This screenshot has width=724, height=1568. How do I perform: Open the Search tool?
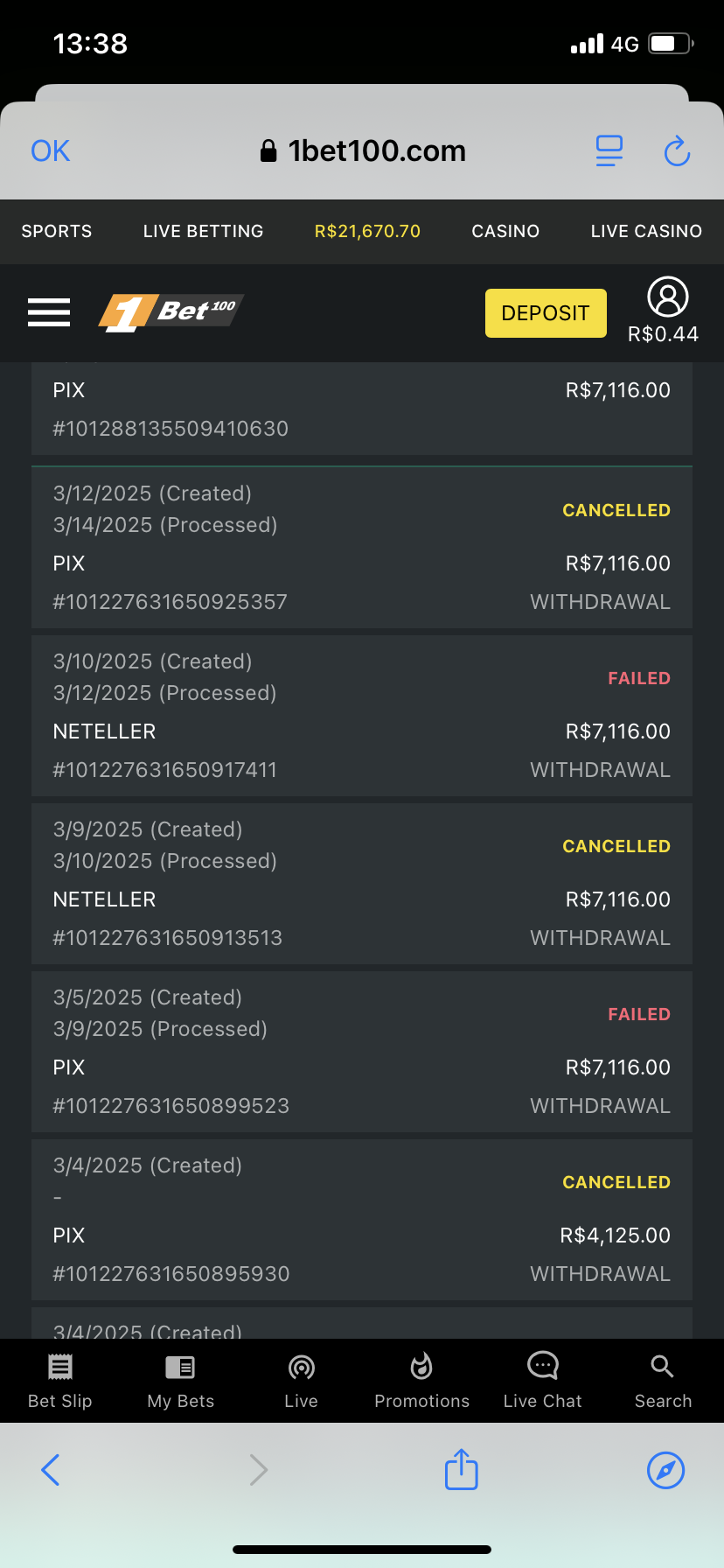click(663, 1380)
